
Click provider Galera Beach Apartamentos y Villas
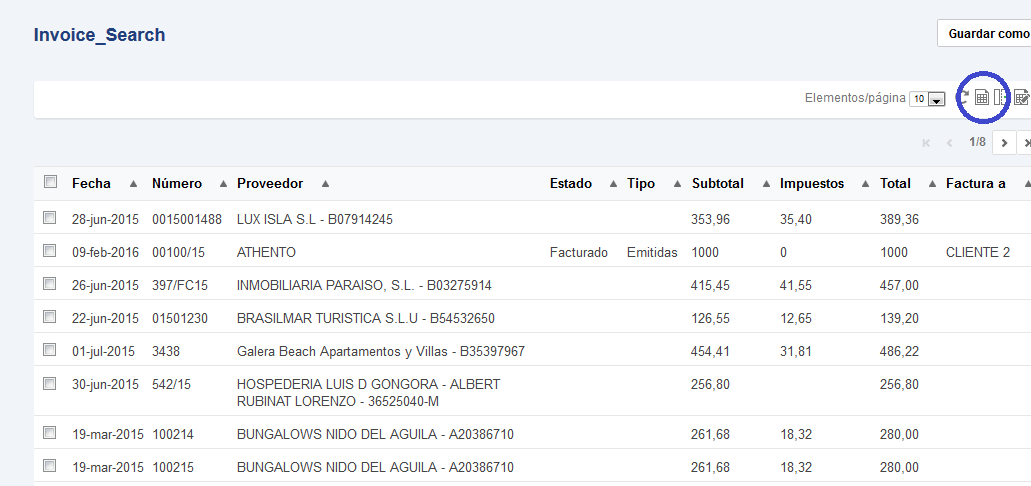pyautogui.click(x=343, y=352)
